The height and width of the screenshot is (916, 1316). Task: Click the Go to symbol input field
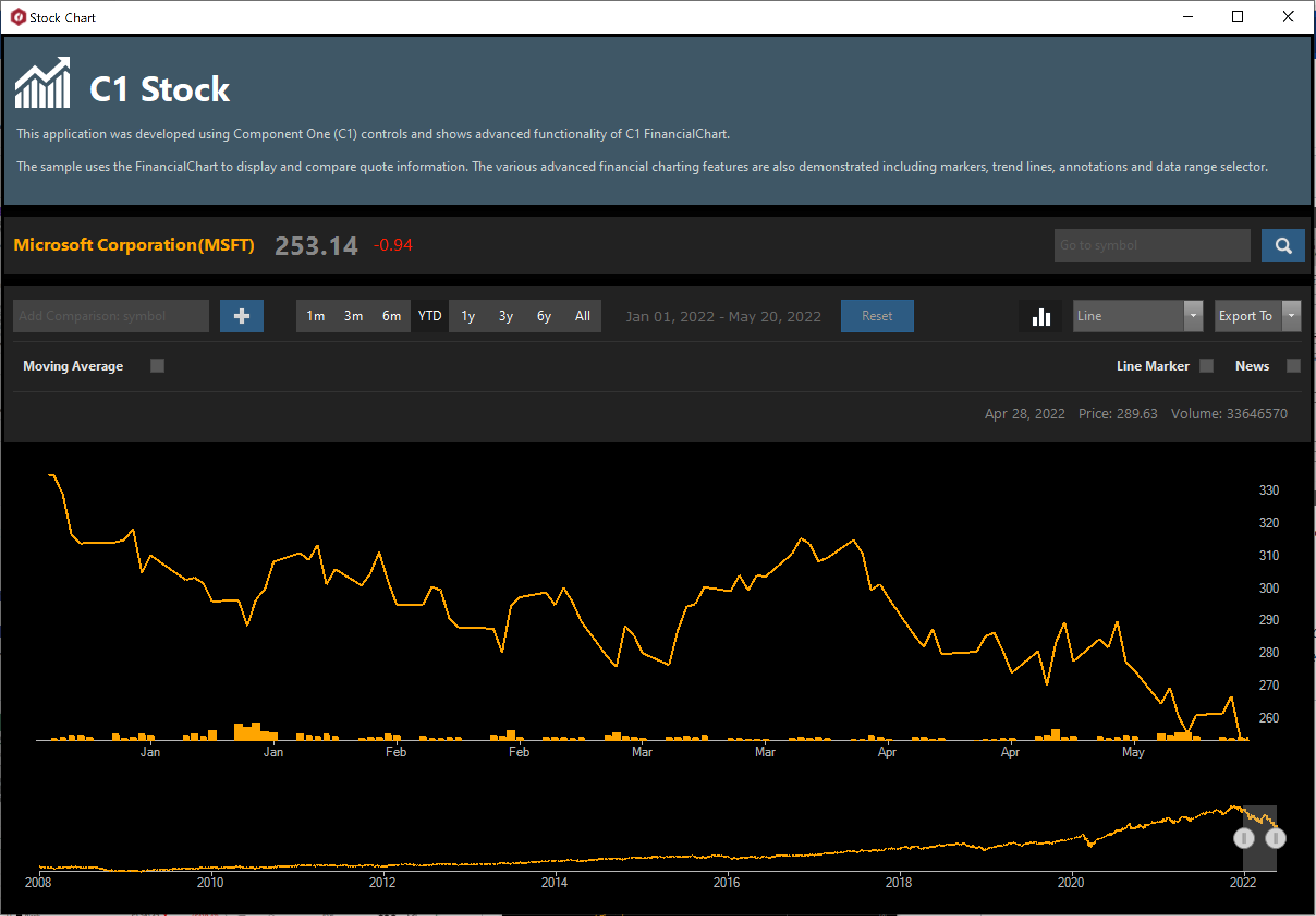1151,245
